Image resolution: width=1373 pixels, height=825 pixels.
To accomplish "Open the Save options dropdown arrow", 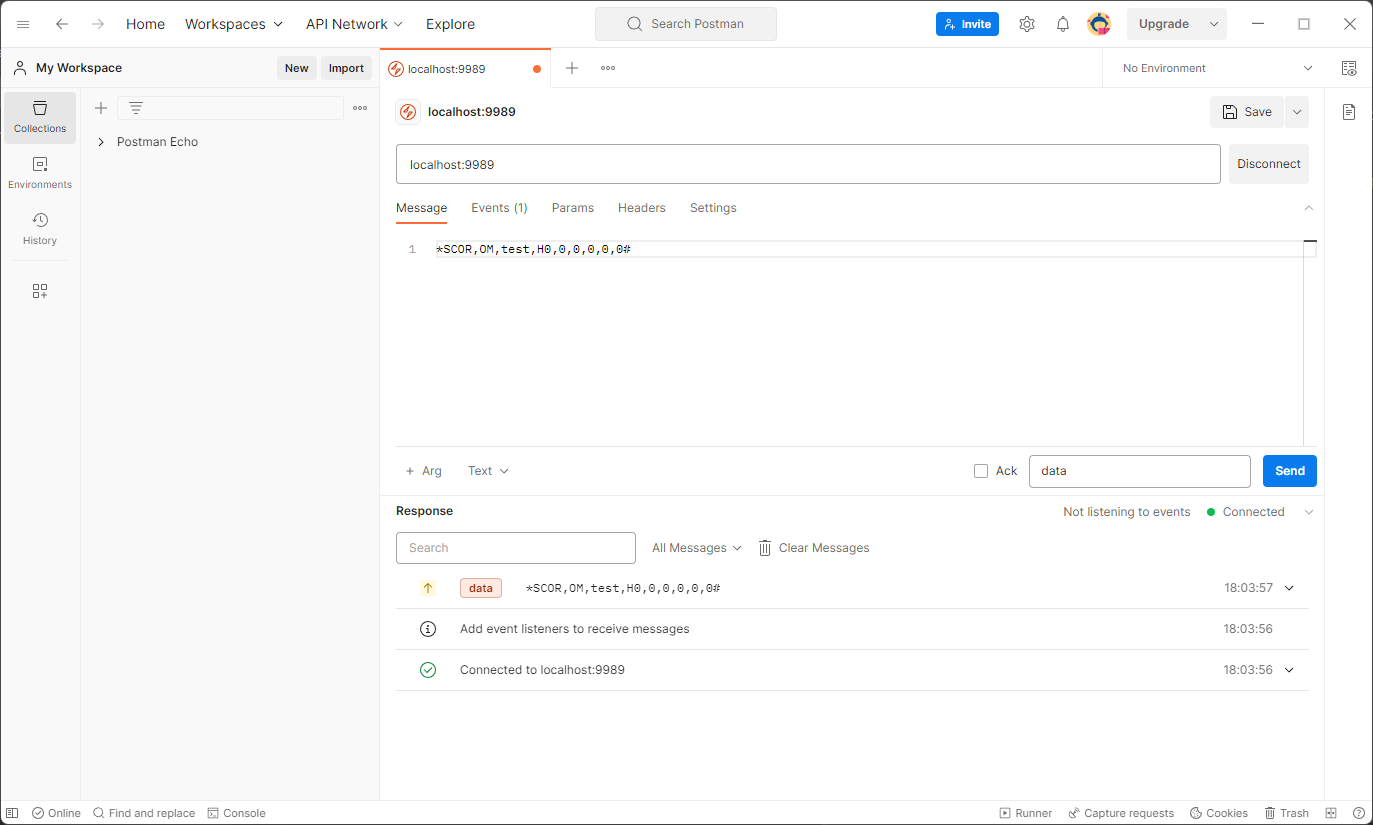I will tap(1297, 112).
